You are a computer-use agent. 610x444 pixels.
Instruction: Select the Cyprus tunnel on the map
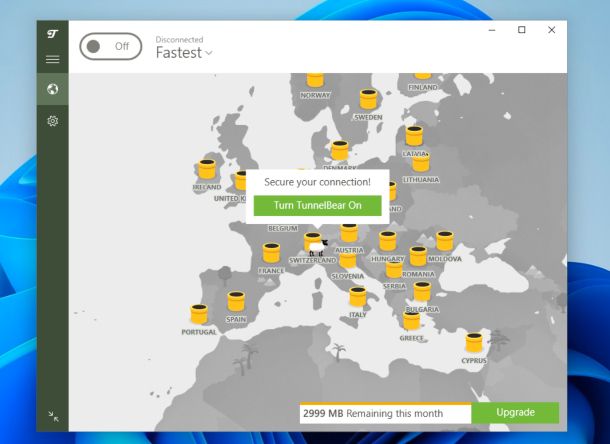[474, 343]
